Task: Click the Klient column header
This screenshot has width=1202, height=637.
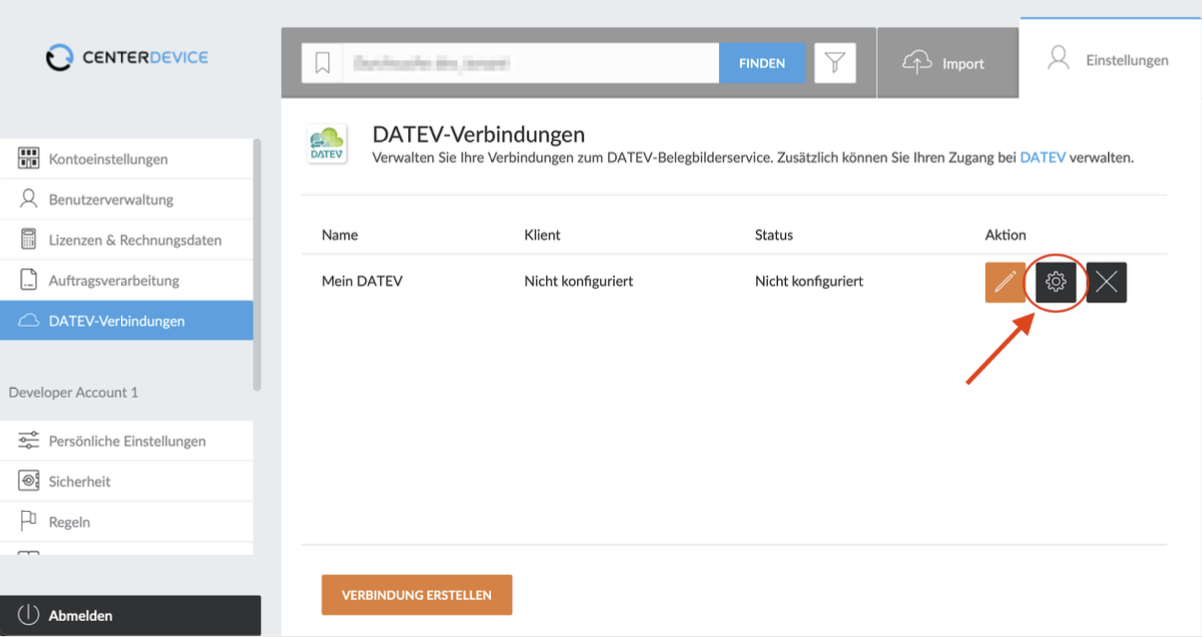Action: (x=542, y=235)
